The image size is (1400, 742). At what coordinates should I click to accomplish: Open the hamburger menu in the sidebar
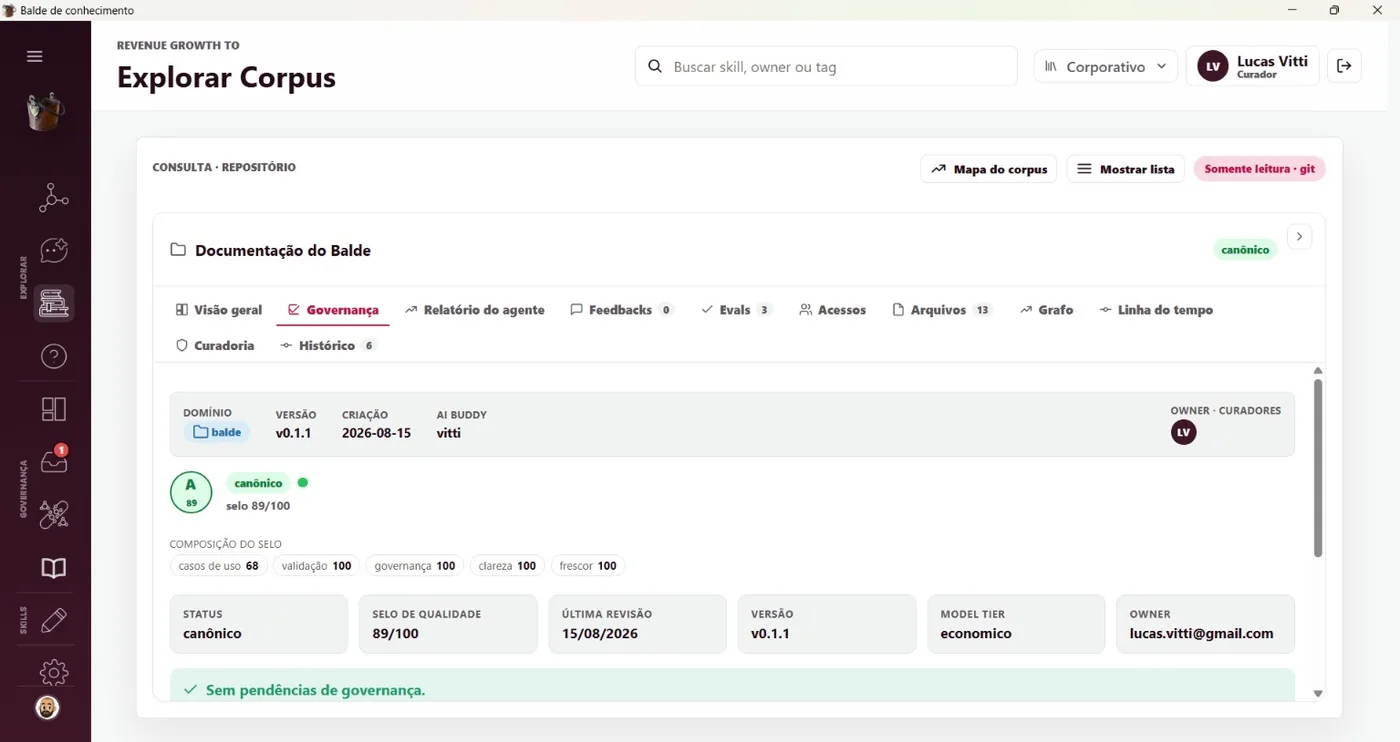pos(35,57)
